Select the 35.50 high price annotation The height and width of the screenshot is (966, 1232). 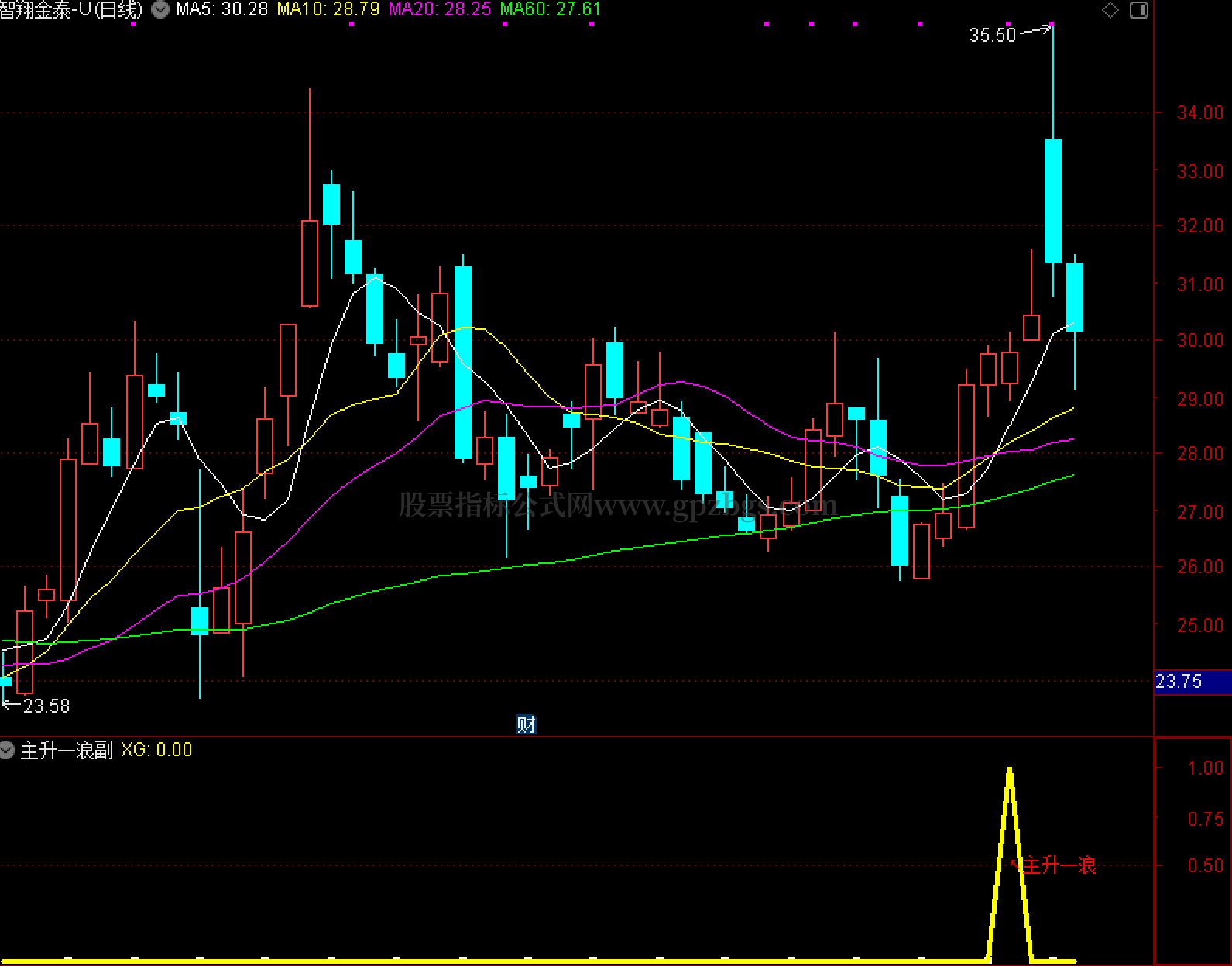click(x=993, y=35)
